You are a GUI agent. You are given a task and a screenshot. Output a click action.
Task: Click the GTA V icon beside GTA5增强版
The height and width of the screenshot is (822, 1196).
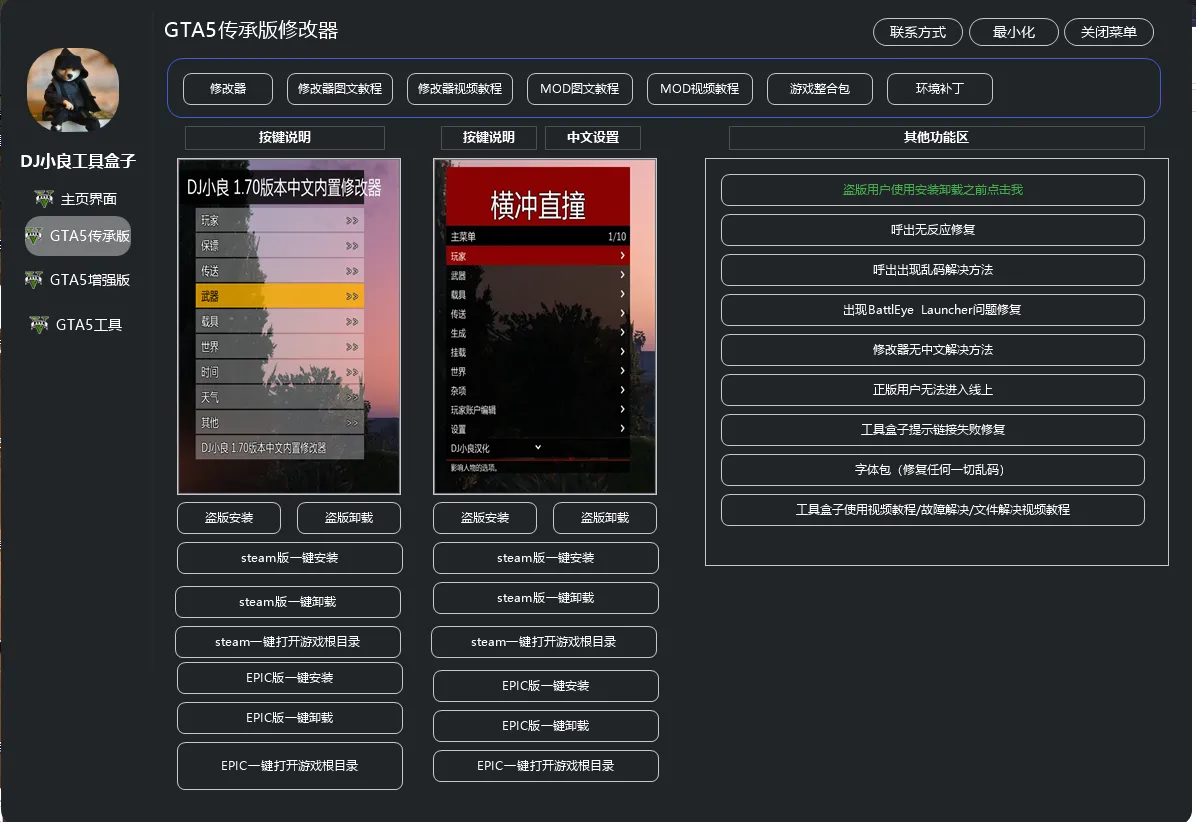pyautogui.click(x=35, y=280)
